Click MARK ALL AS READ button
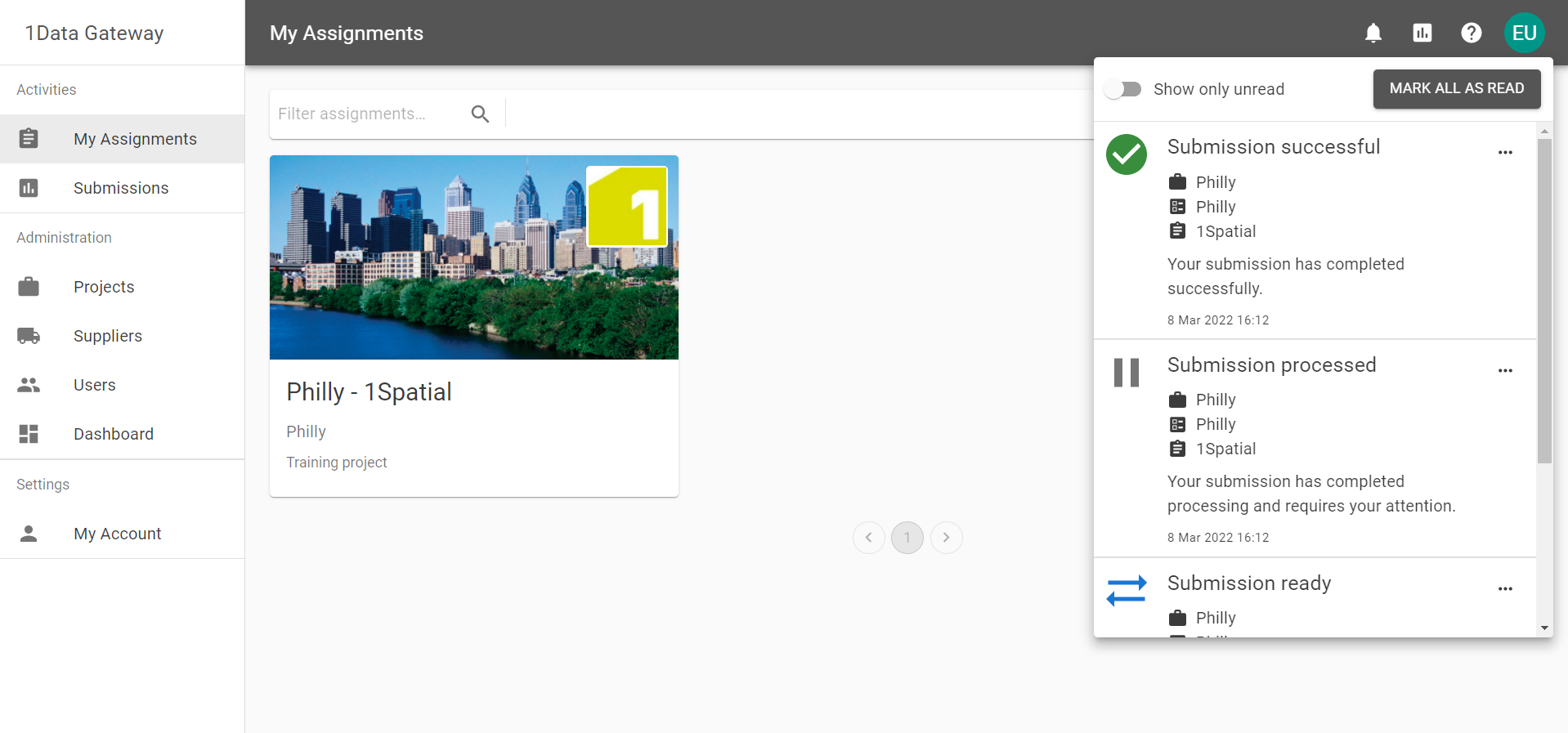Image resolution: width=1568 pixels, height=733 pixels. click(x=1457, y=88)
